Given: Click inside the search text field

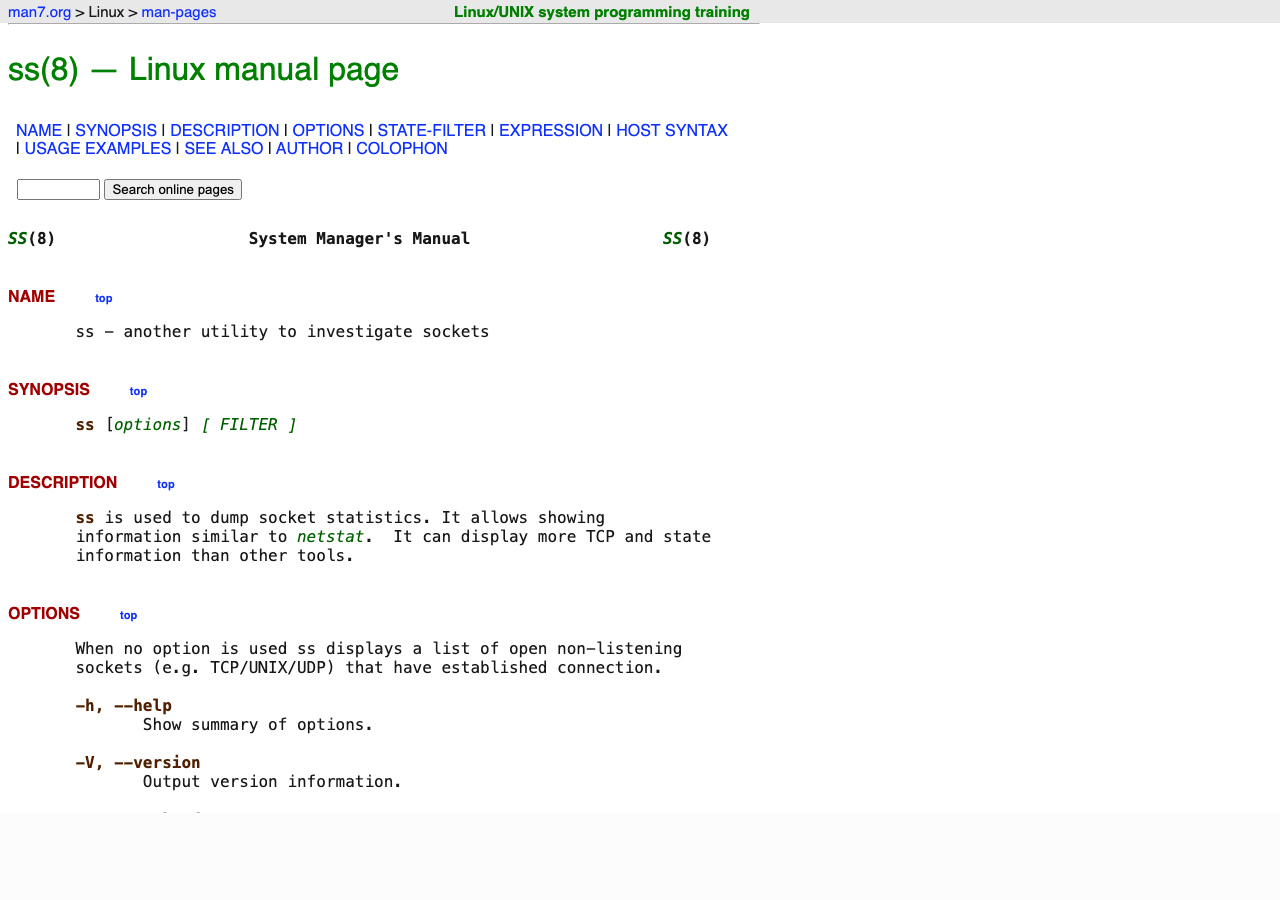Looking at the screenshot, I should (58, 188).
